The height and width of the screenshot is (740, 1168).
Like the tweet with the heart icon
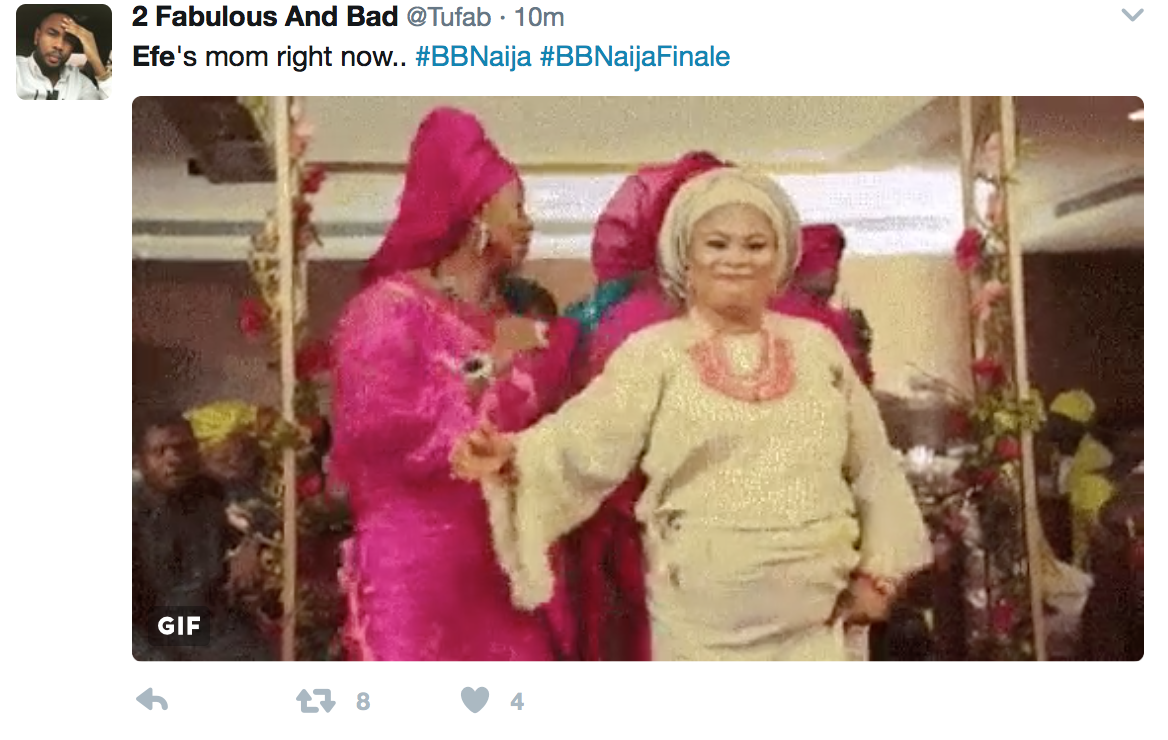tap(474, 700)
